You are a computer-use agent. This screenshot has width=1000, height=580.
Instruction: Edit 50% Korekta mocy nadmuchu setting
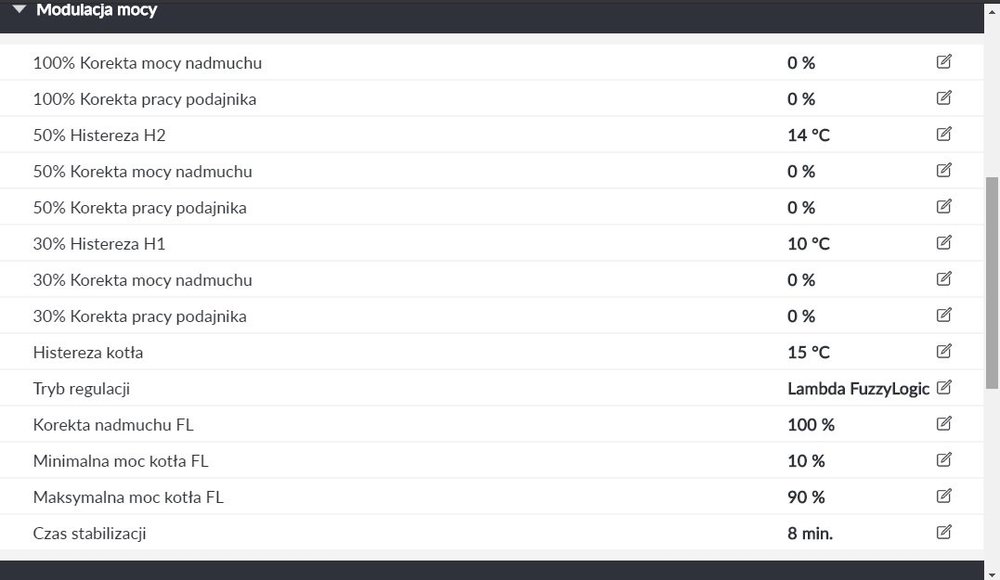tap(944, 170)
